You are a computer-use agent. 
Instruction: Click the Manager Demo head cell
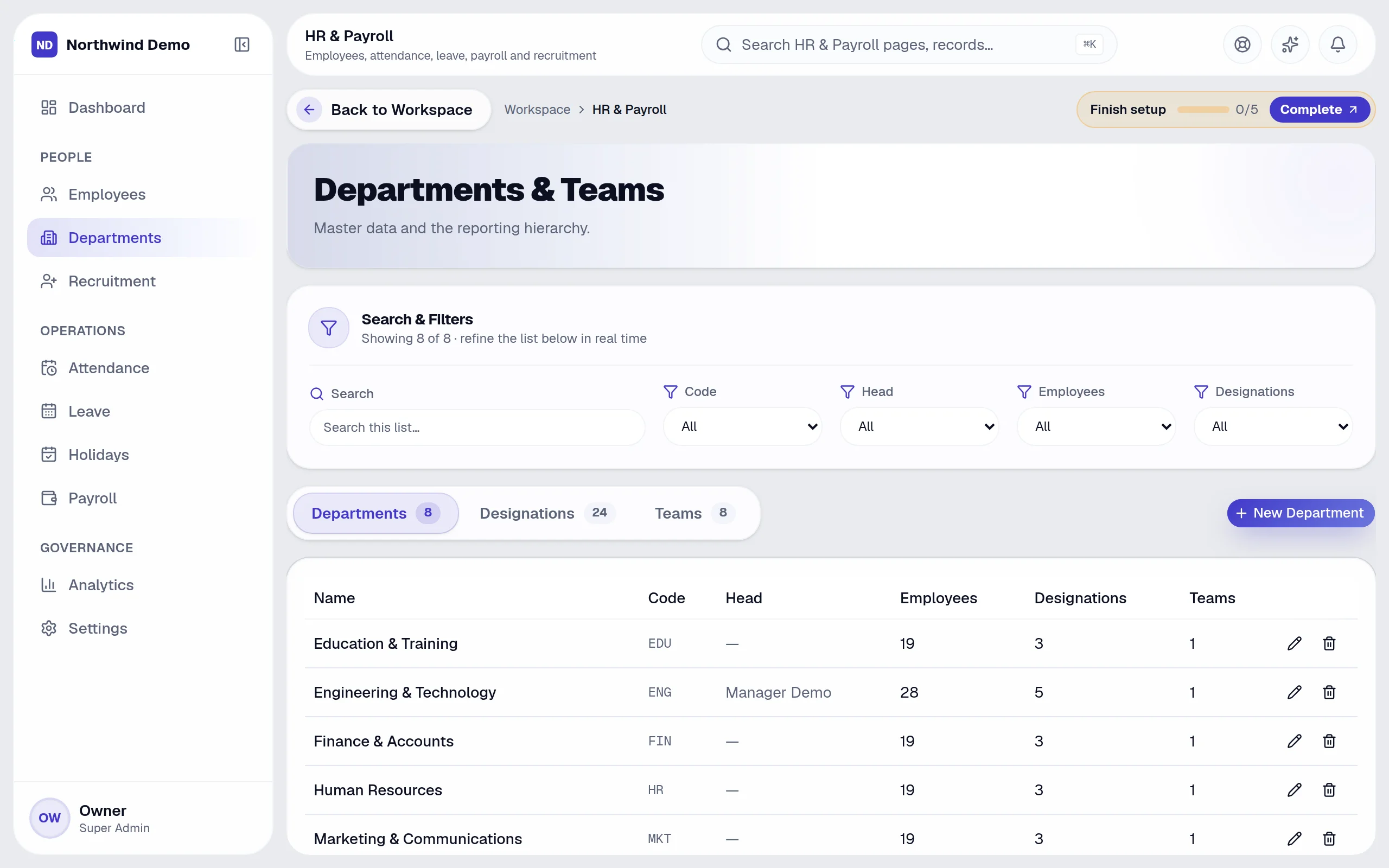778,692
